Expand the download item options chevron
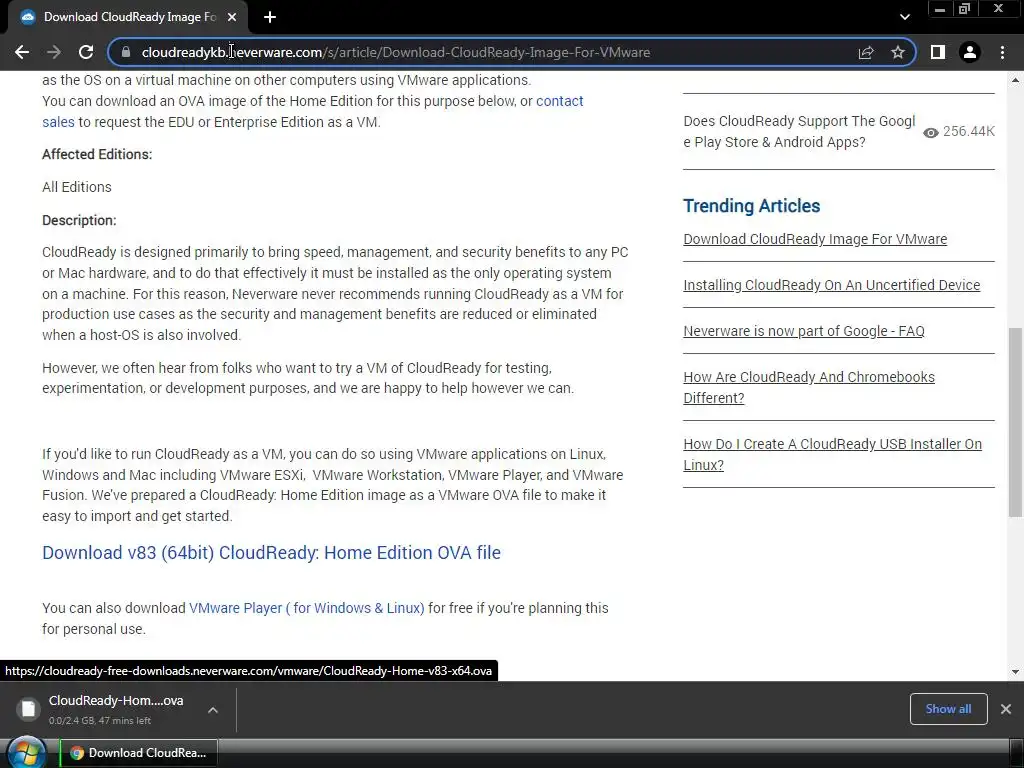 [x=213, y=710]
